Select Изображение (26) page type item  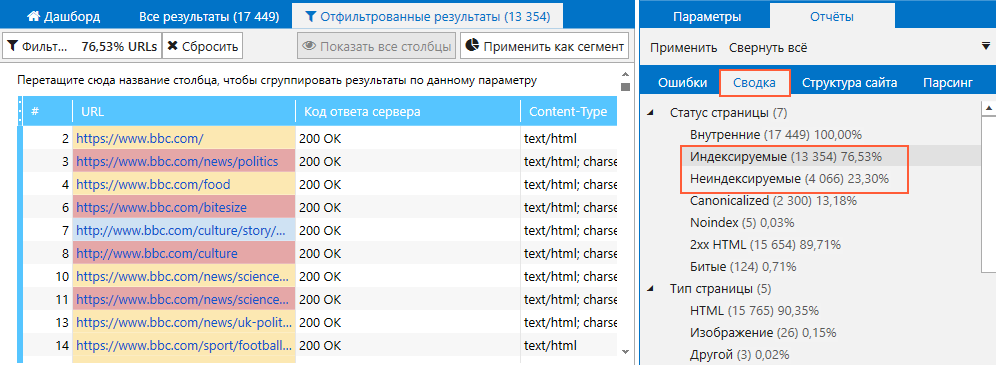(763, 332)
